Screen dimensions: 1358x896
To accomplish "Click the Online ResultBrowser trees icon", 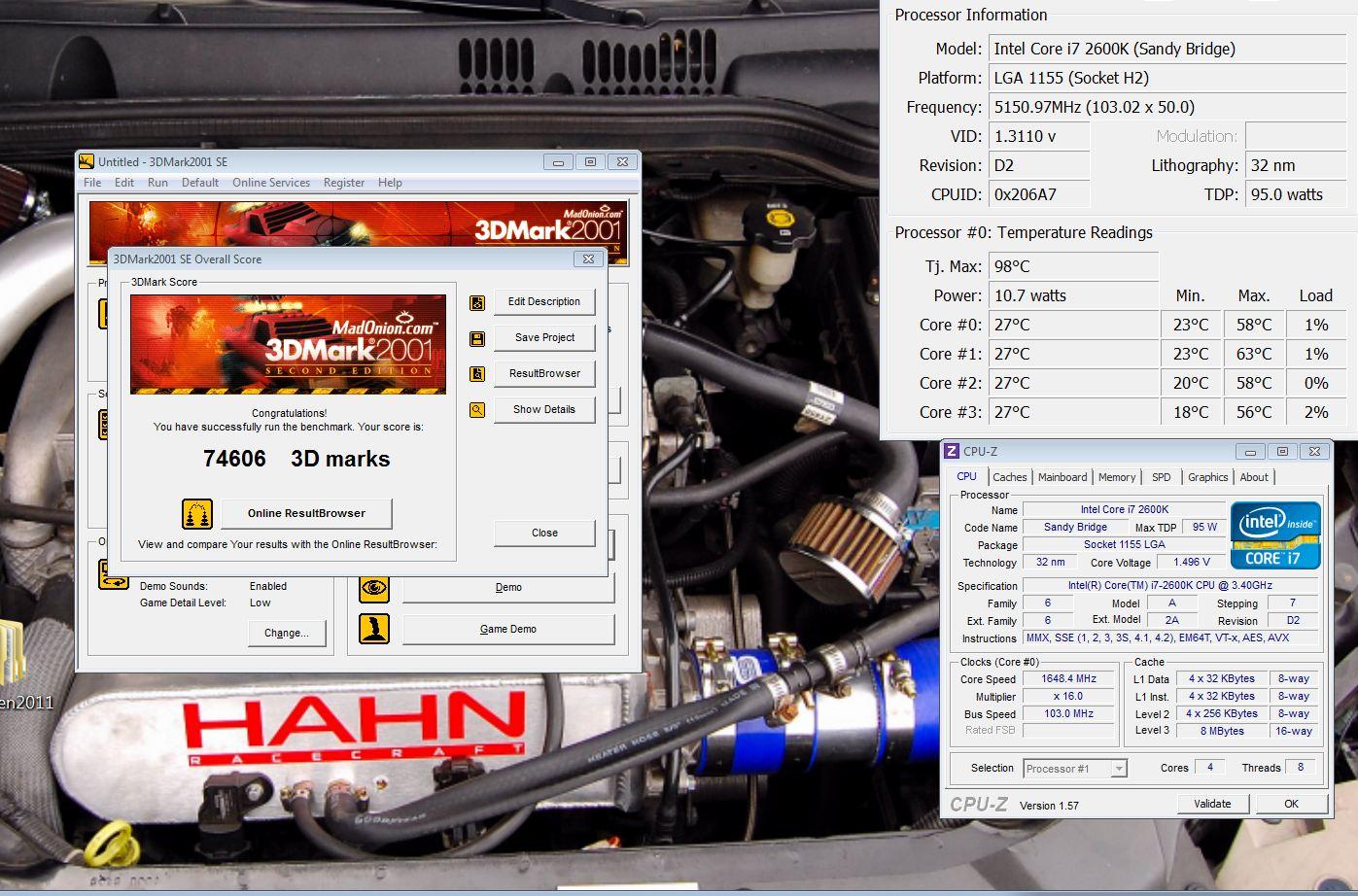I will point(197,514).
